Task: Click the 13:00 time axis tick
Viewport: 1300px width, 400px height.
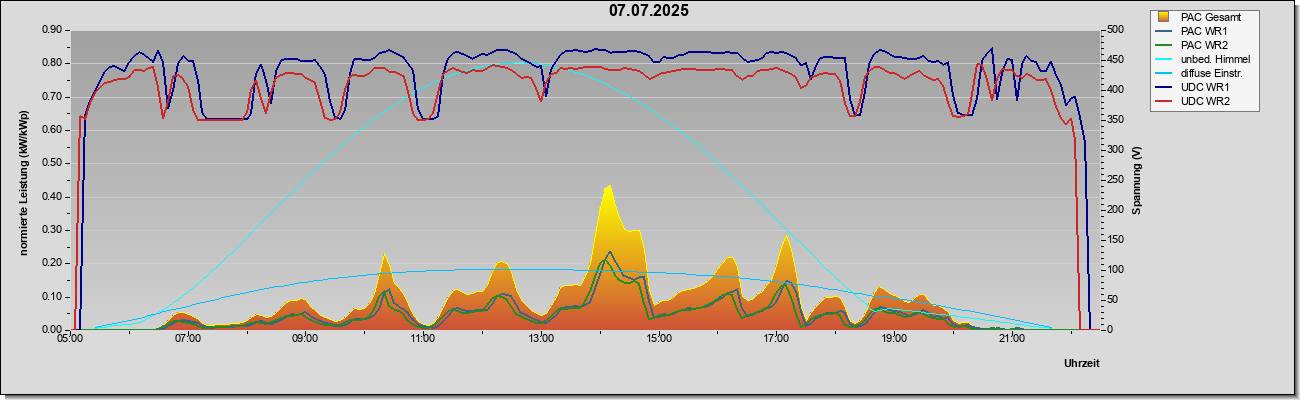Action: click(x=541, y=340)
